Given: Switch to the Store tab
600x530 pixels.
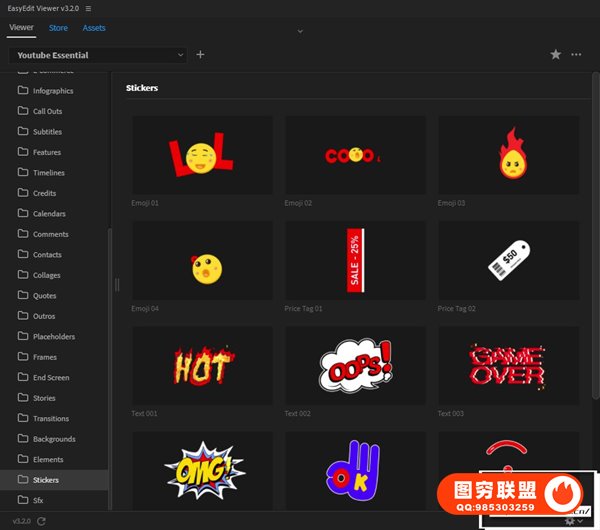Looking at the screenshot, I should coord(58,28).
